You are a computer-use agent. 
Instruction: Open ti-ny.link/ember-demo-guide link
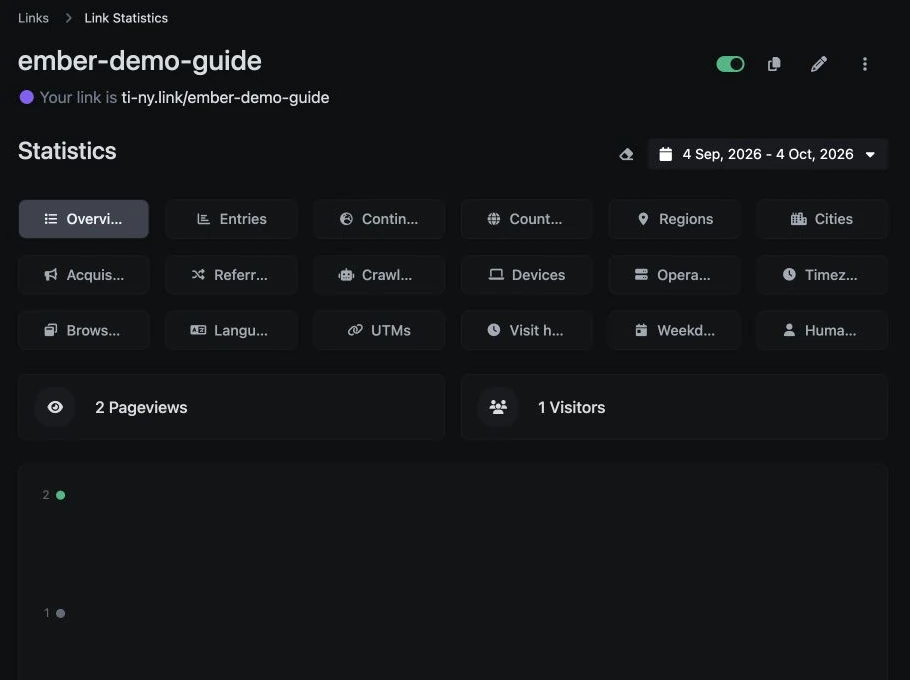(225, 97)
